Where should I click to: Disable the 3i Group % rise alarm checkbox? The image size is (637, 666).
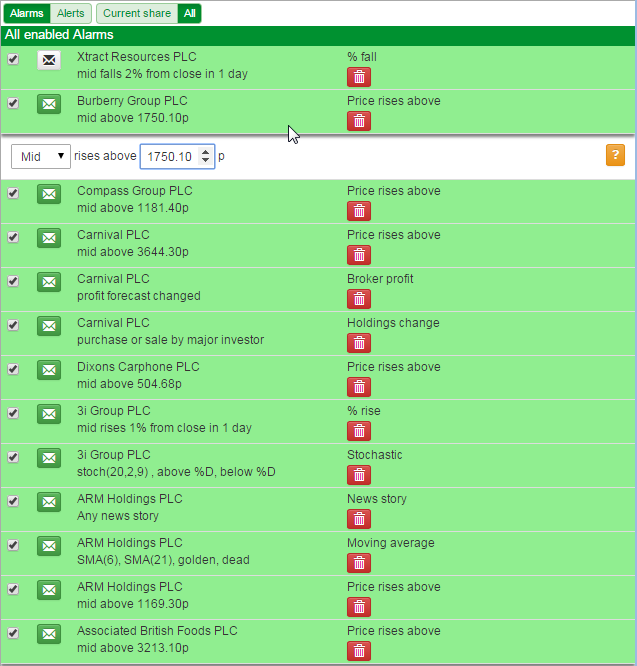click(13, 413)
